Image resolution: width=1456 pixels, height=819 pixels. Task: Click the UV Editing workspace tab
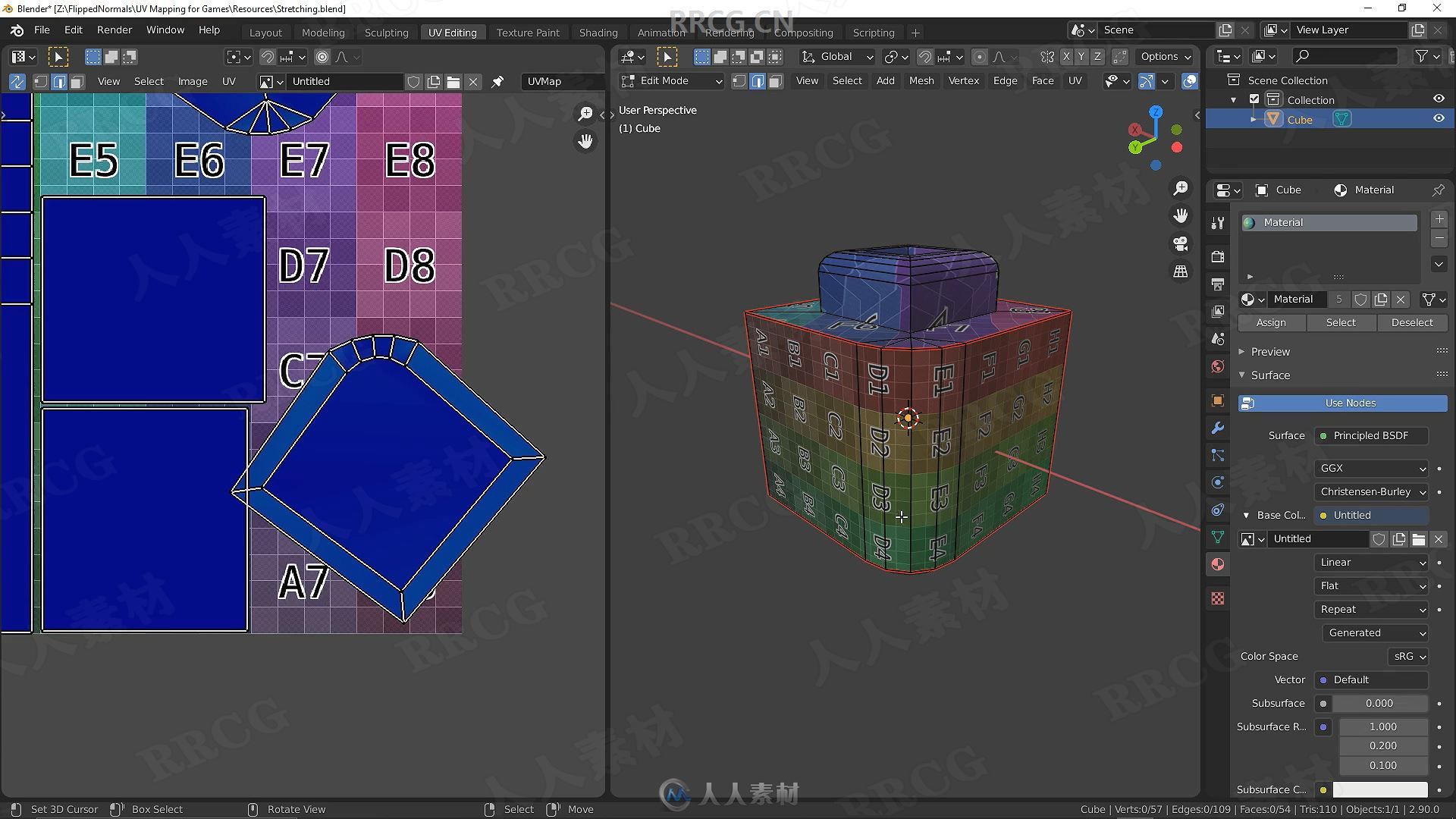(452, 33)
